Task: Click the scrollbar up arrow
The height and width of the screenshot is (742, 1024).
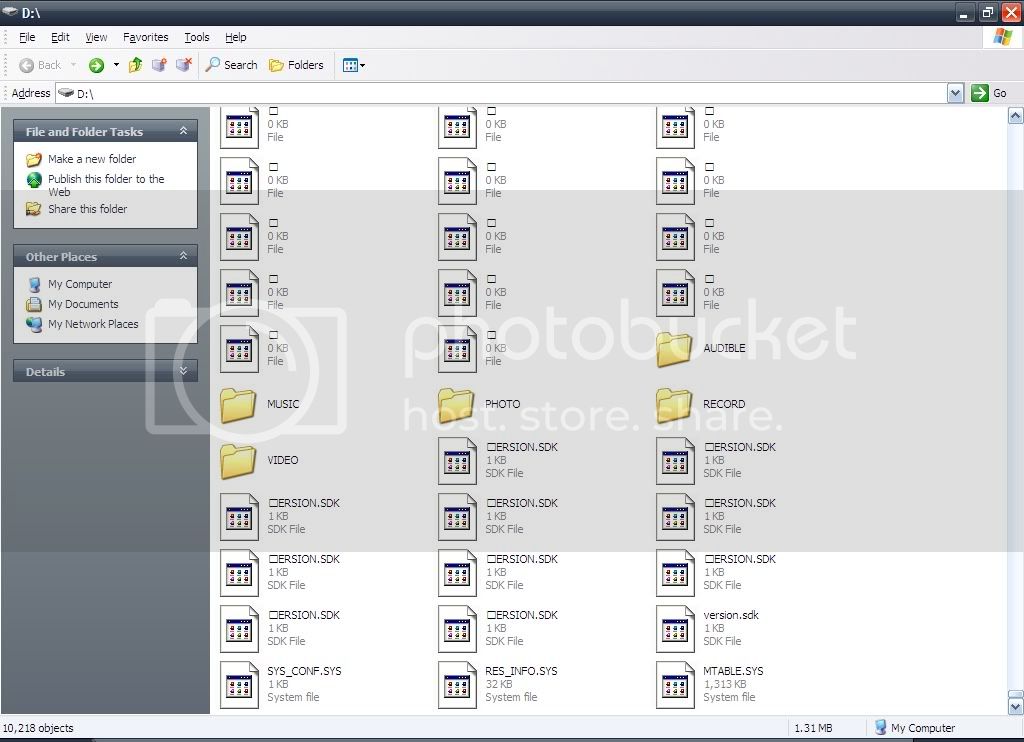Action: pyautogui.click(x=1016, y=116)
